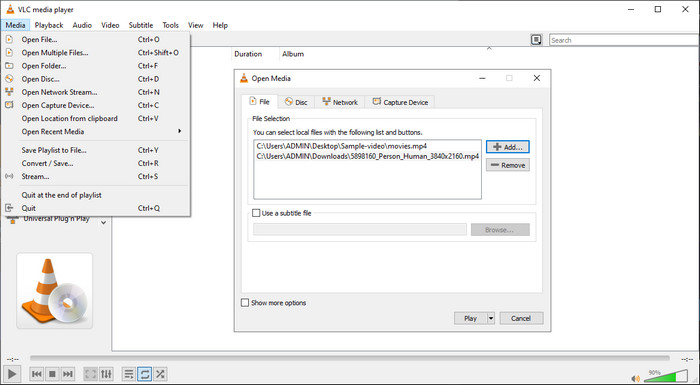Choose Stream... menu entry
This screenshot has width=700, height=385.
[96, 176]
